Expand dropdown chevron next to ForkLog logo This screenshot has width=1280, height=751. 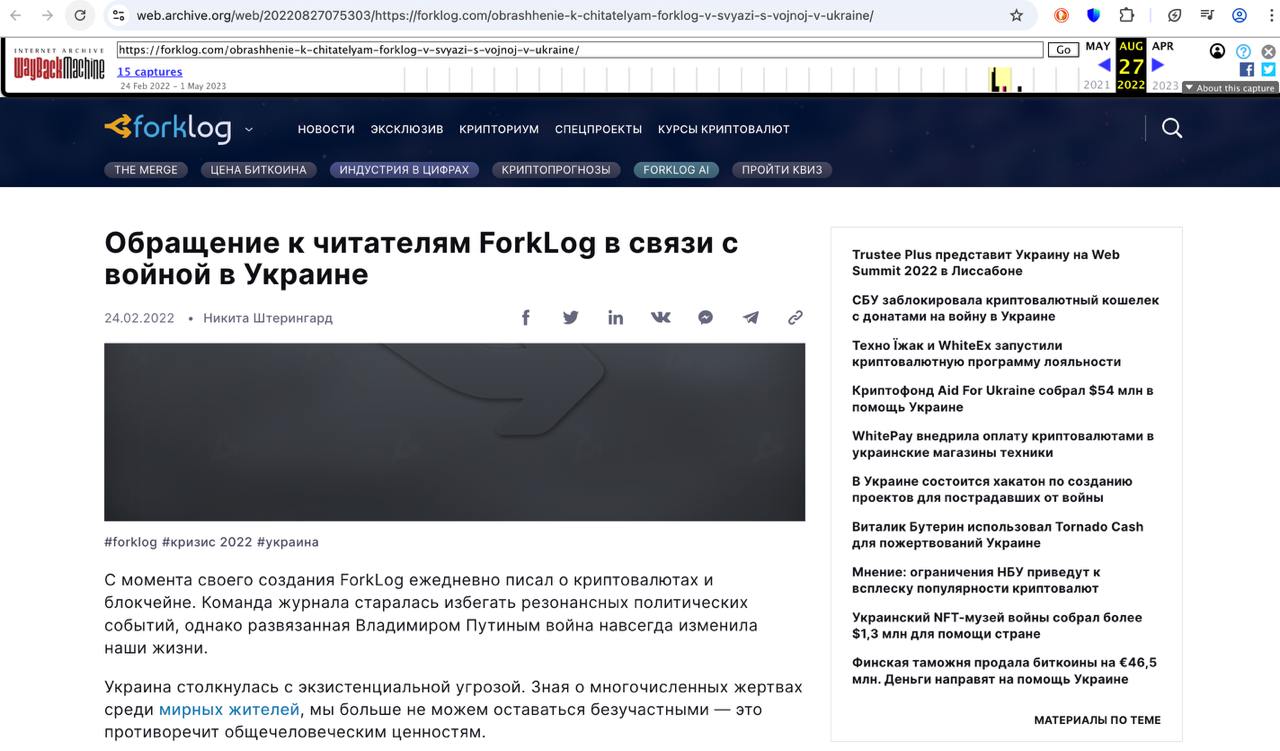tap(249, 129)
